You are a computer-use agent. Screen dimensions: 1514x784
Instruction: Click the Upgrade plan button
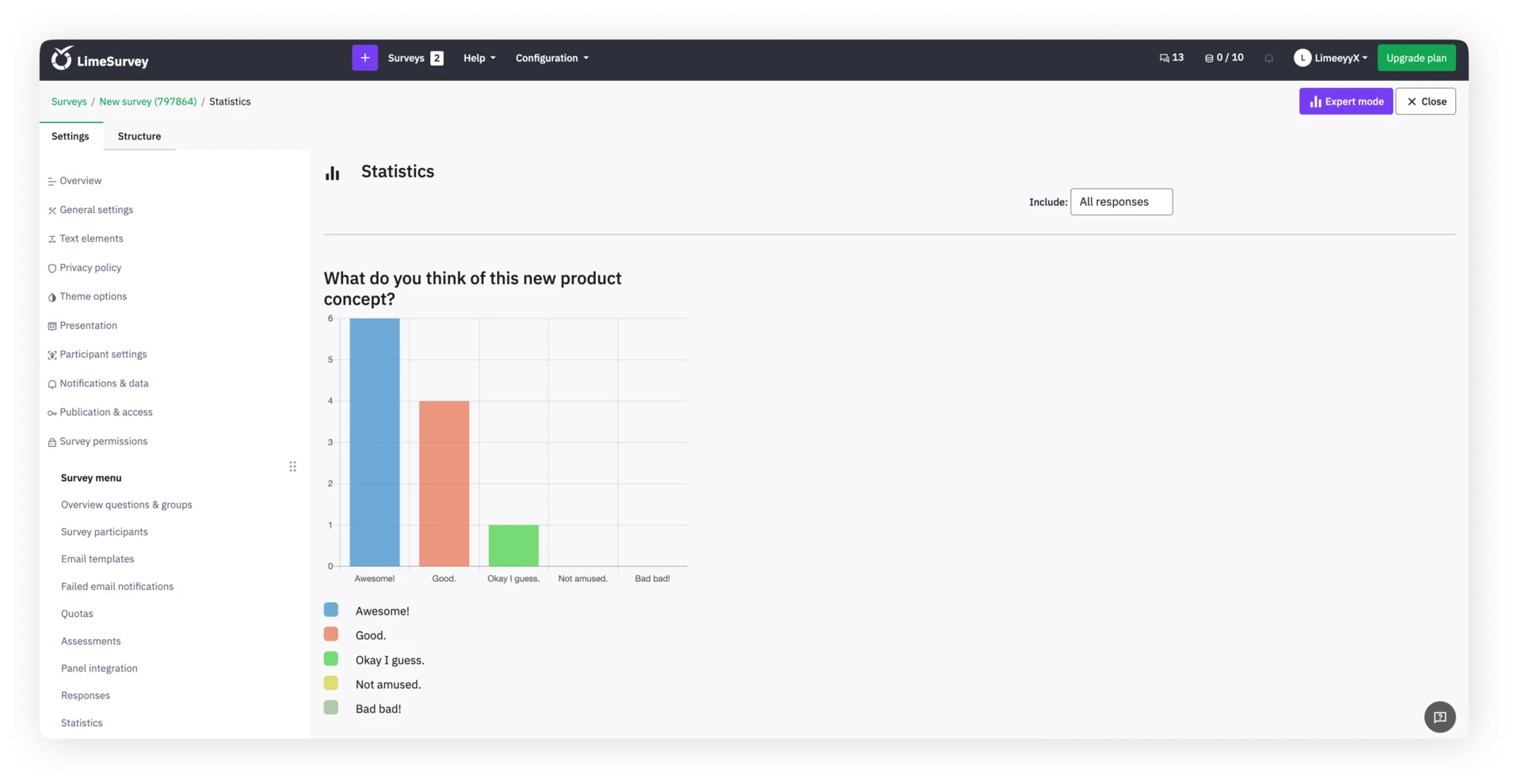(x=1416, y=58)
